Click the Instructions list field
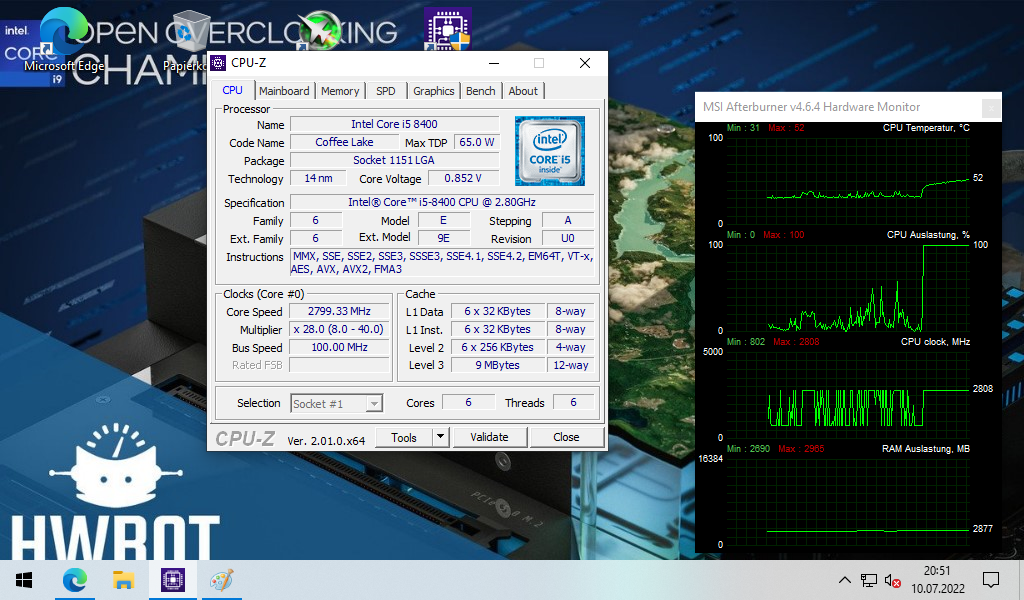Viewport: 1024px width, 600px height. [x=442, y=262]
